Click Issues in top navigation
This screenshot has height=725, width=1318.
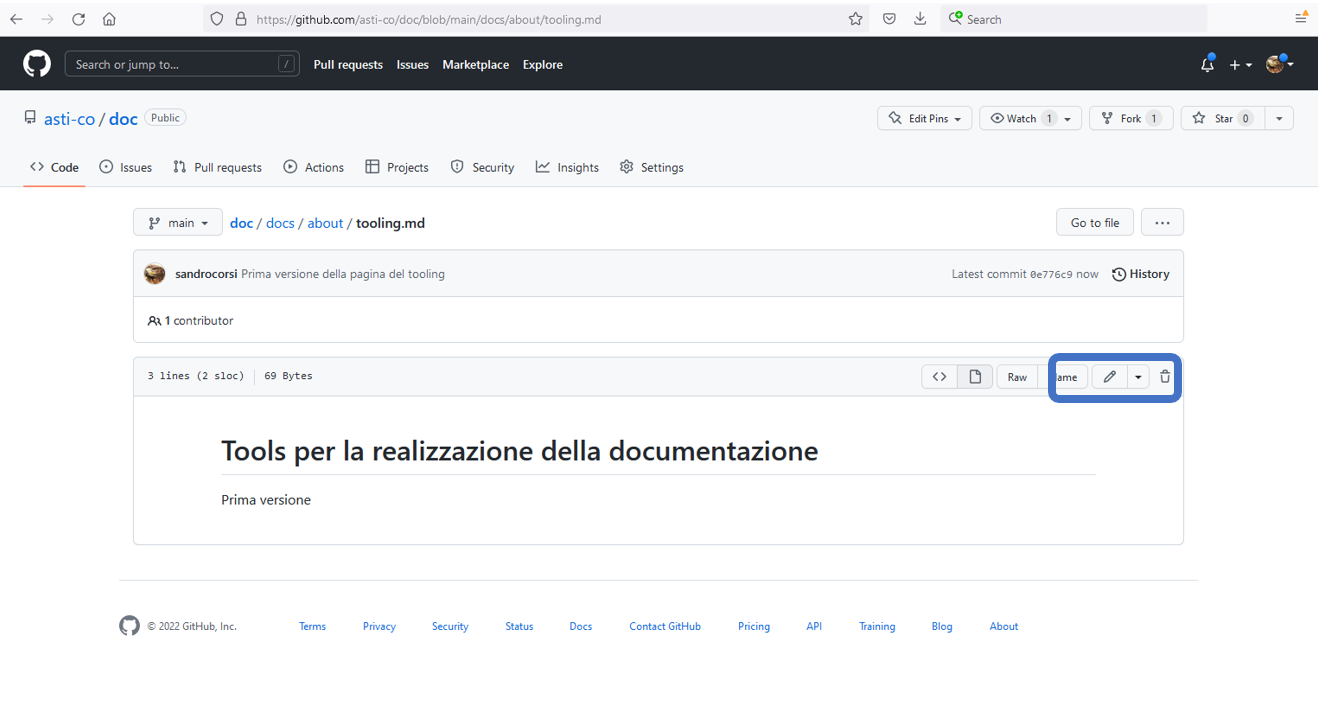412,64
